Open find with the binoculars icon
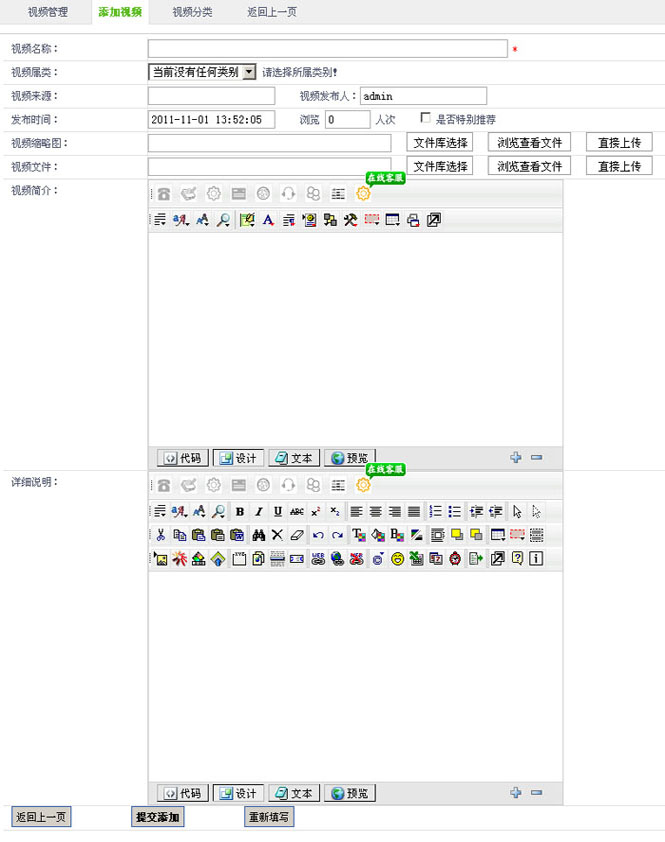This screenshot has width=665, height=842. 258,535
